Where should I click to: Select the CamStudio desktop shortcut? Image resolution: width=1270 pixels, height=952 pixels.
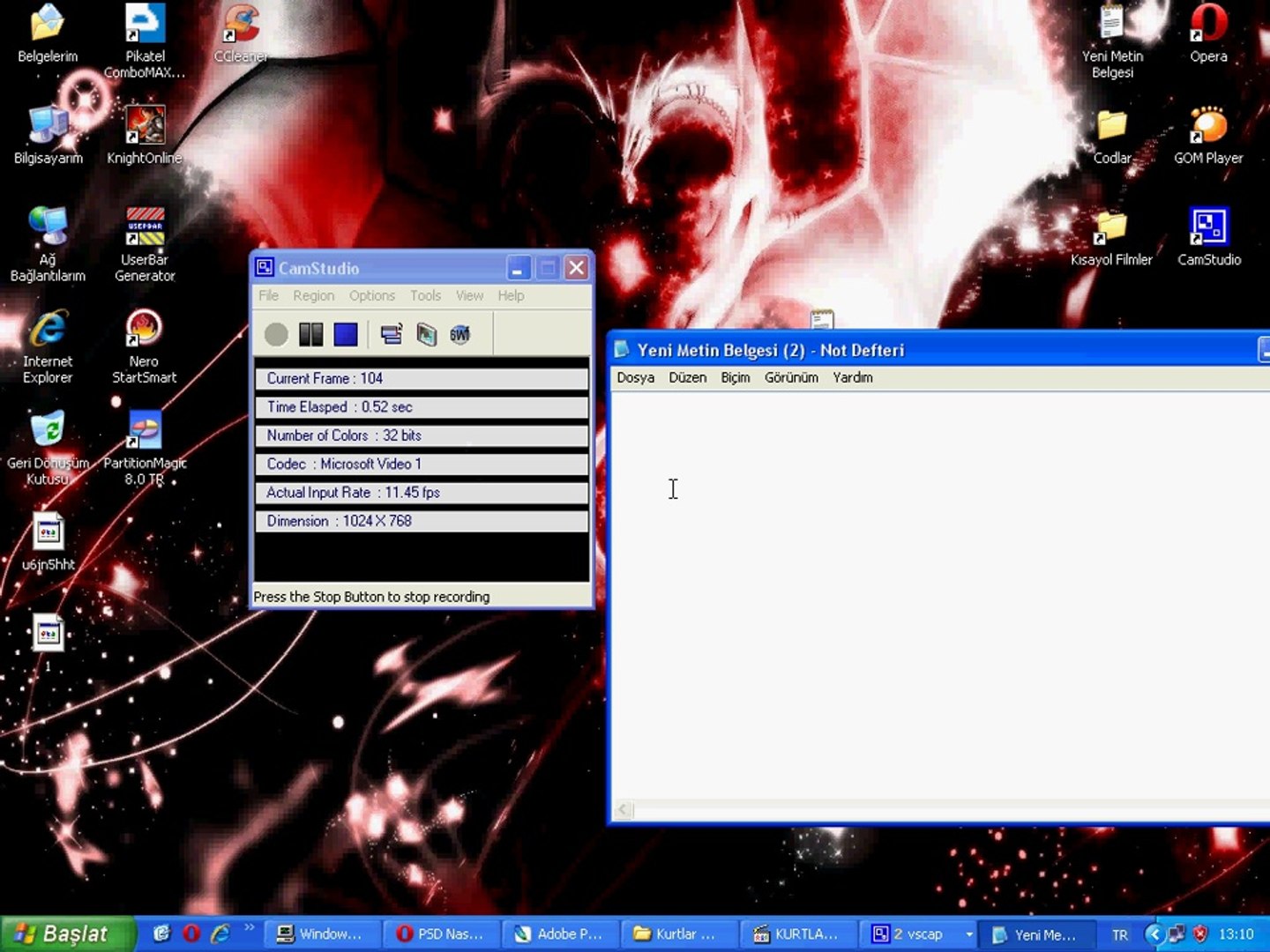point(1209,237)
